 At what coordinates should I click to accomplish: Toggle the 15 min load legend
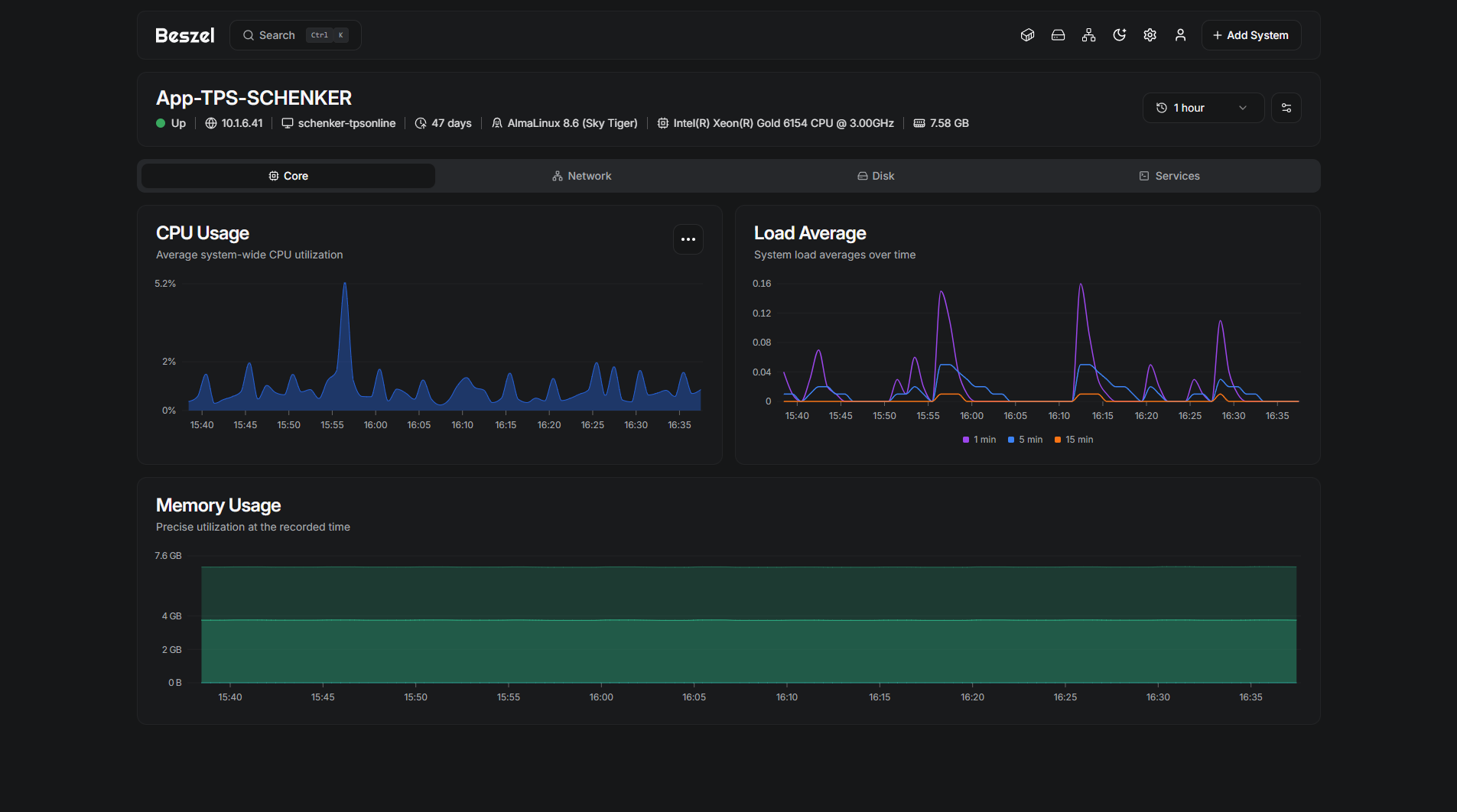[x=1074, y=440]
